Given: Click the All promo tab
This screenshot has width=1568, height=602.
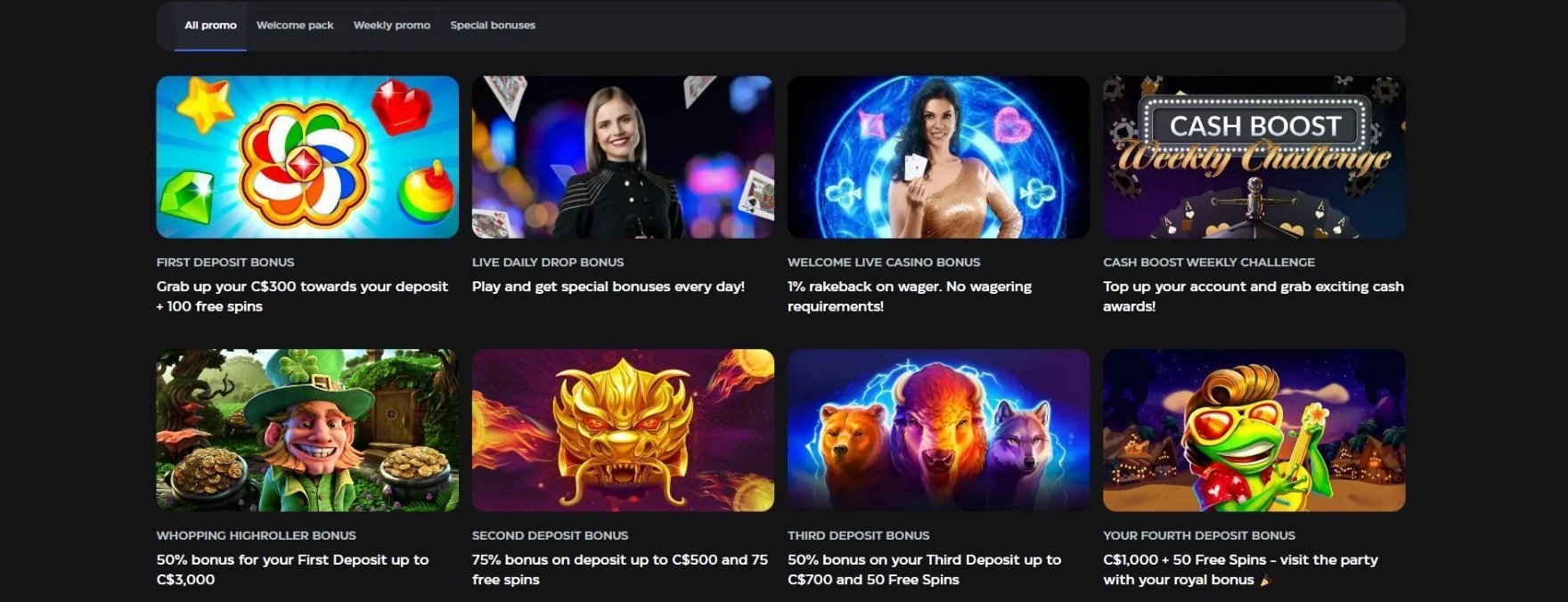Looking at the screenshot, I should click(210, 25).
